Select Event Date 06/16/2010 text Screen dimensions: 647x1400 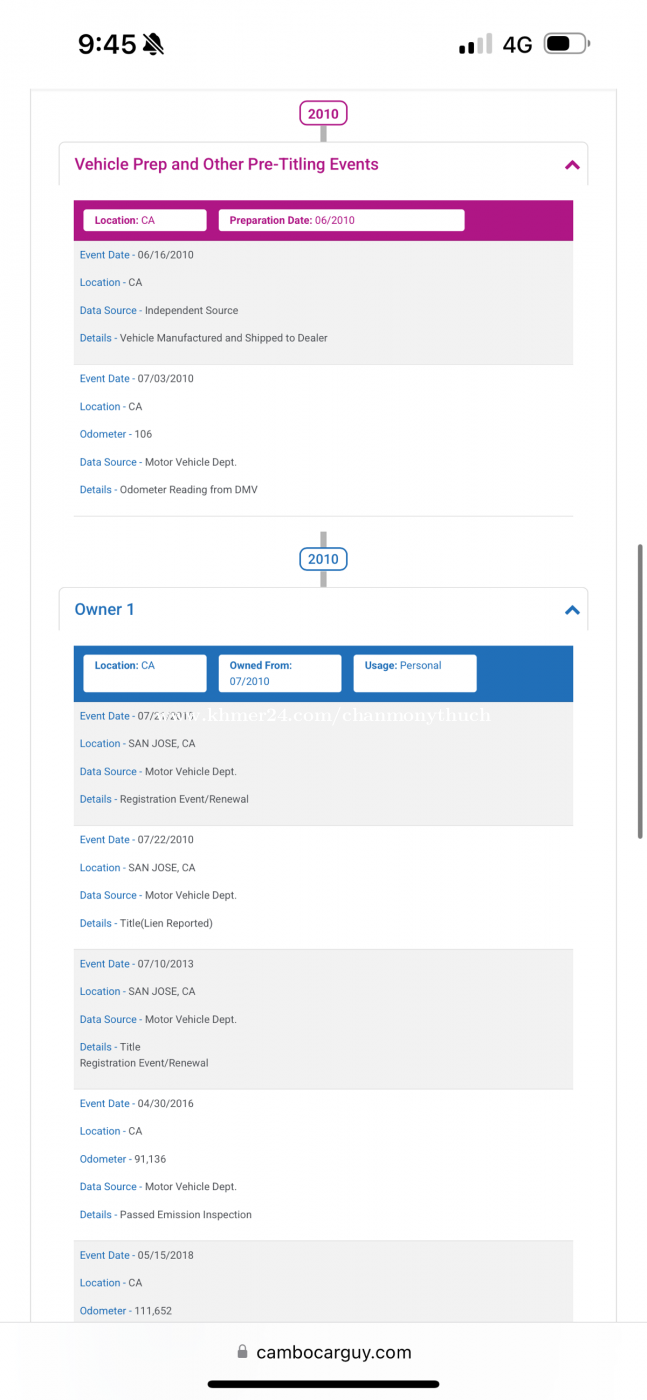137,255
